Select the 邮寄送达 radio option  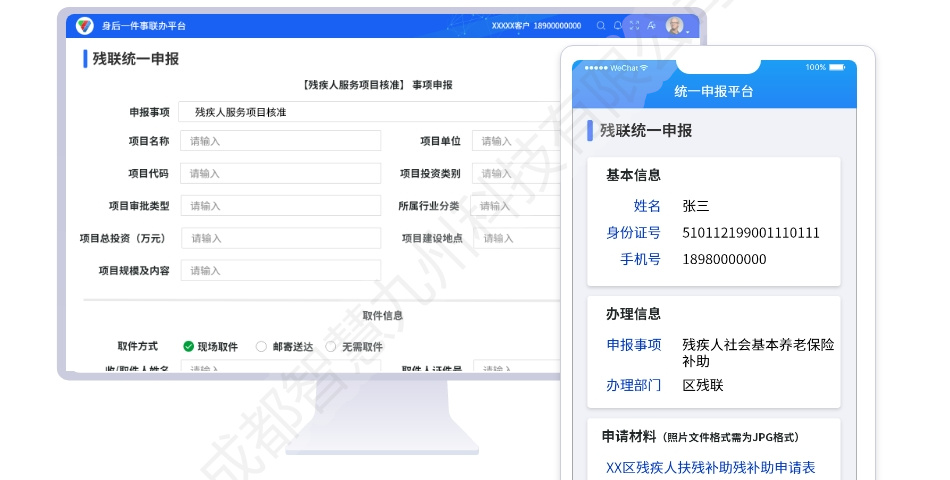(x=262, y=347)
